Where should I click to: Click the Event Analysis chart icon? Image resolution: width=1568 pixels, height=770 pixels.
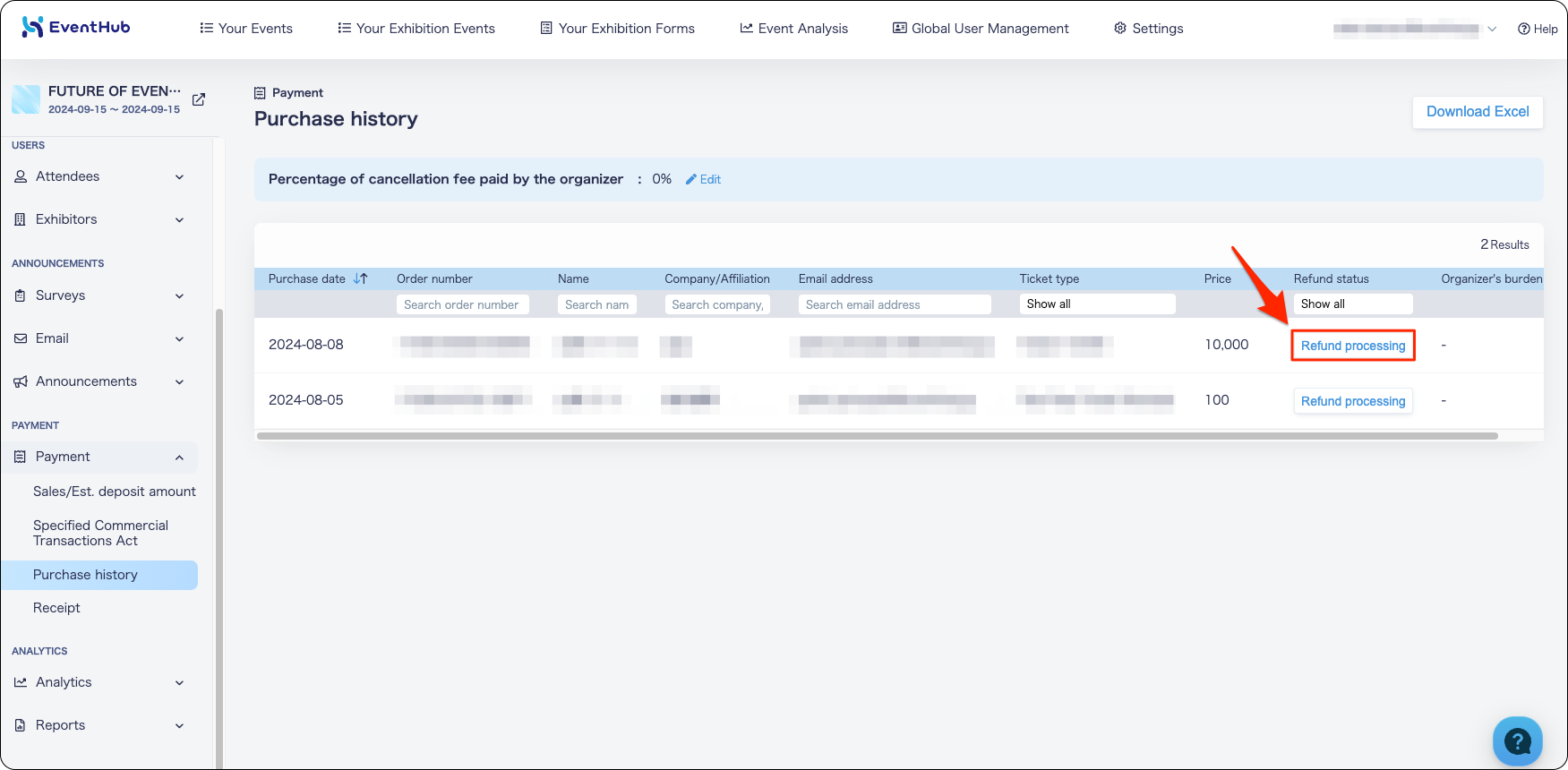746,28
